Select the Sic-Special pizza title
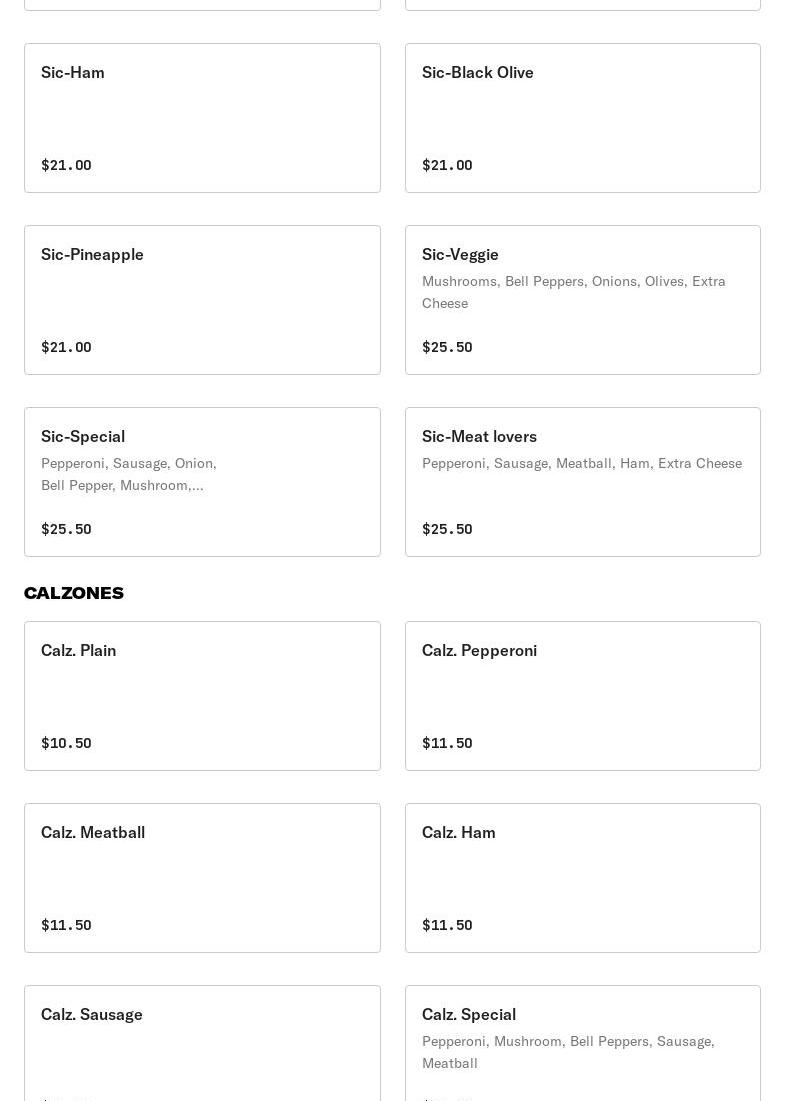Screen dimensions: 785x1101 pyautogui.click(x=83, y=436)
